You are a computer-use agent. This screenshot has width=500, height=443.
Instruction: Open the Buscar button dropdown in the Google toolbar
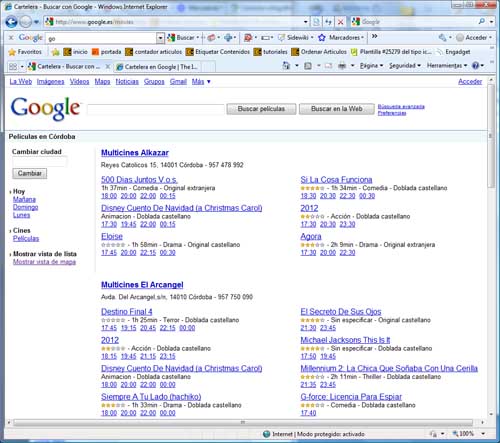coord(198,38)
